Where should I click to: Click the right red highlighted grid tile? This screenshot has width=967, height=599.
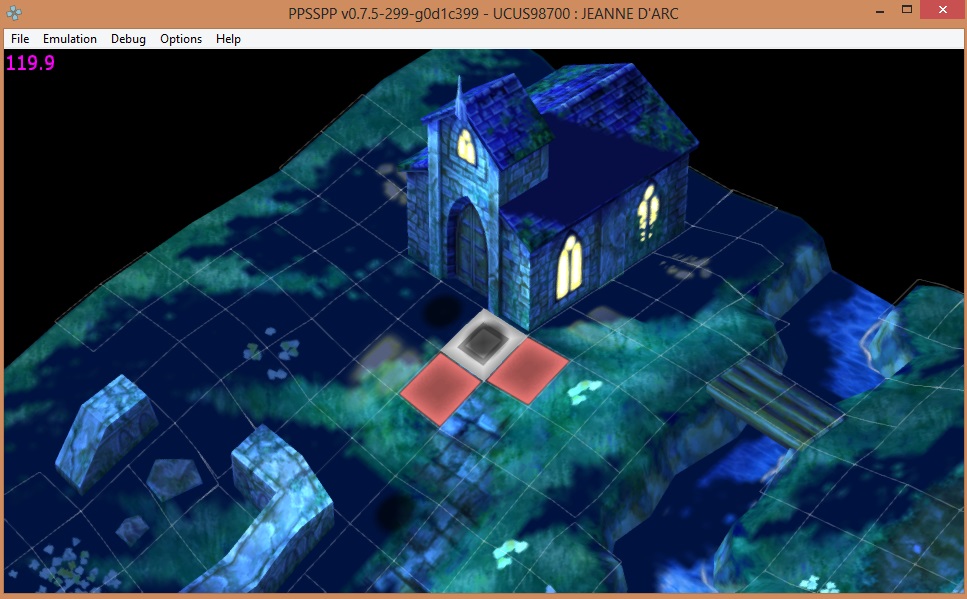(528, 369)
